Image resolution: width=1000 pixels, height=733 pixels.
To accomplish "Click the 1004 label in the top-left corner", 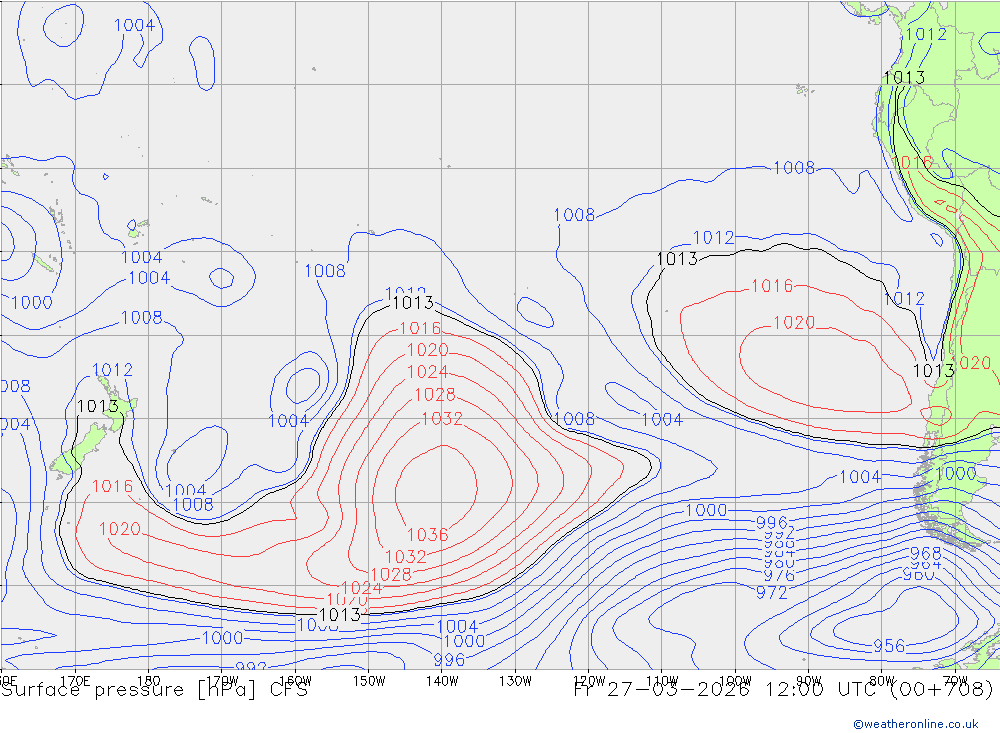I will [134, 25].
